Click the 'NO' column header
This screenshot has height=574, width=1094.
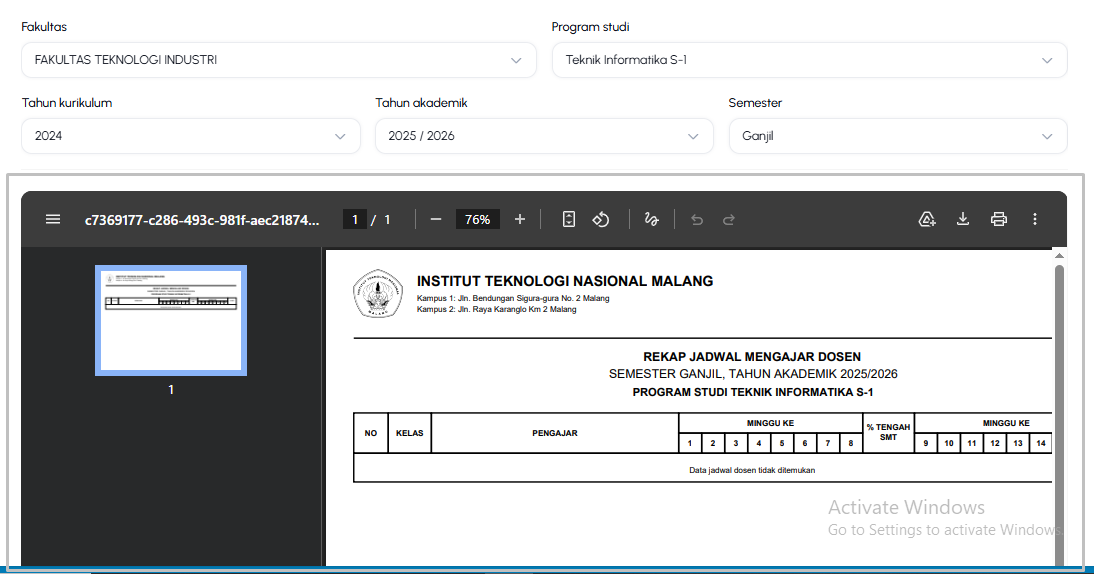pyautogui.click(x=370, y=433)
